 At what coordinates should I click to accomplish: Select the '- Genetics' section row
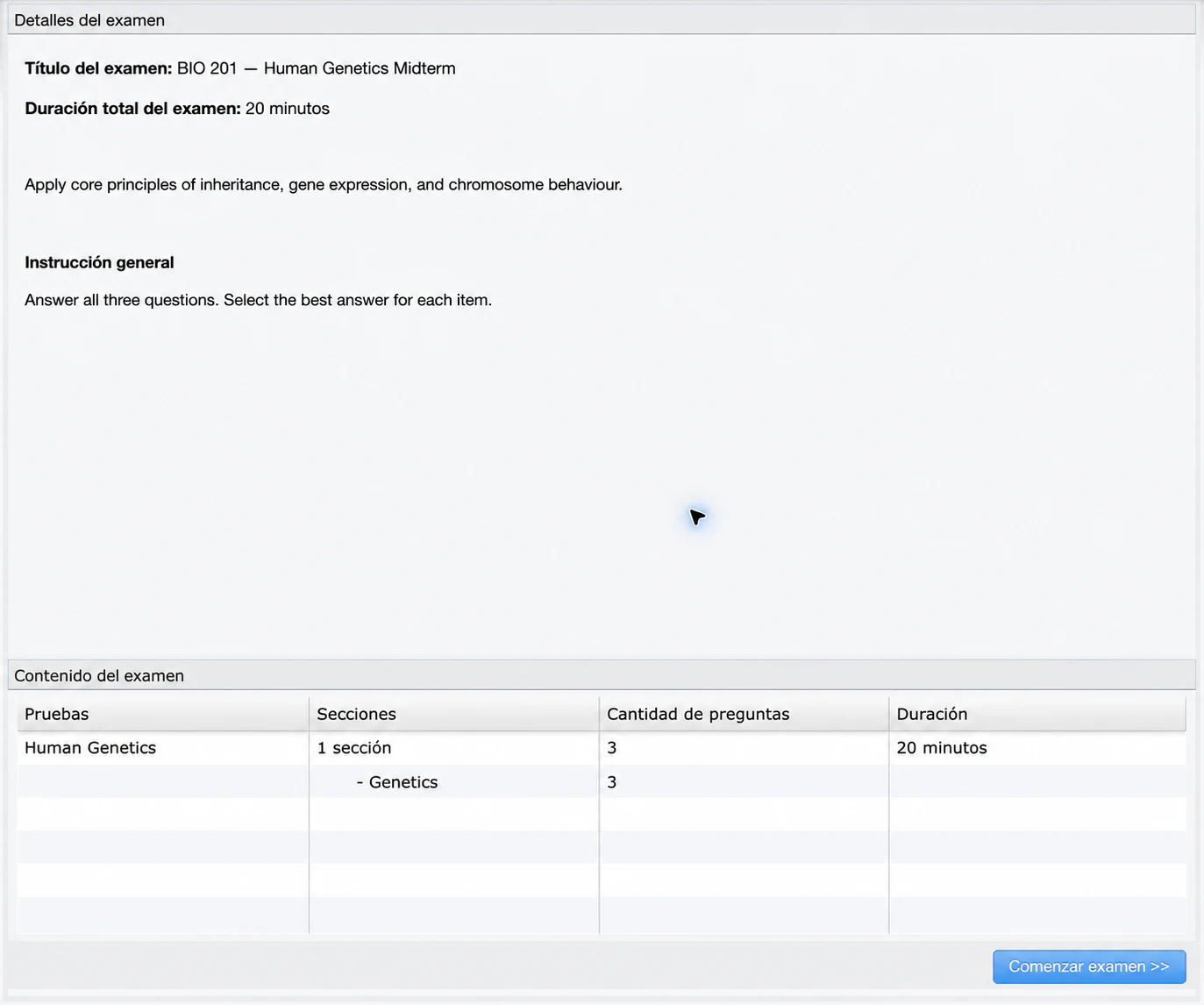(602, 781)
